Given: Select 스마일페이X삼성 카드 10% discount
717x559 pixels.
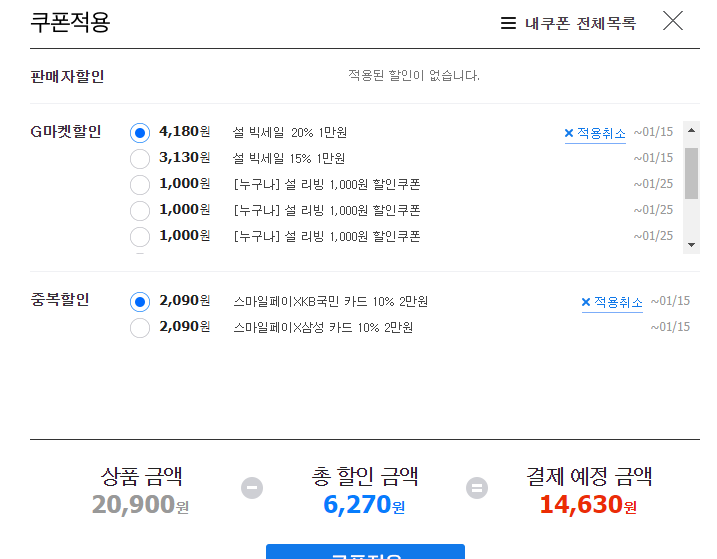Looking at the screenshot, I should 140,328.
